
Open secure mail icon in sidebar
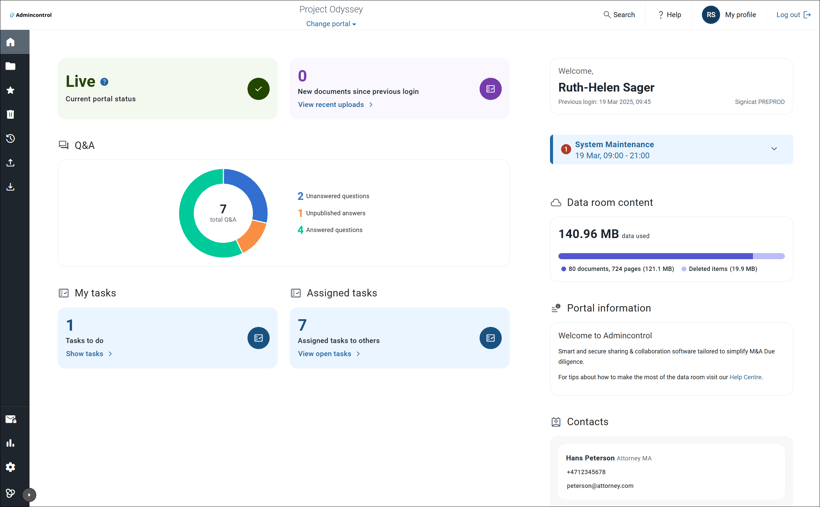coord(11,419)
